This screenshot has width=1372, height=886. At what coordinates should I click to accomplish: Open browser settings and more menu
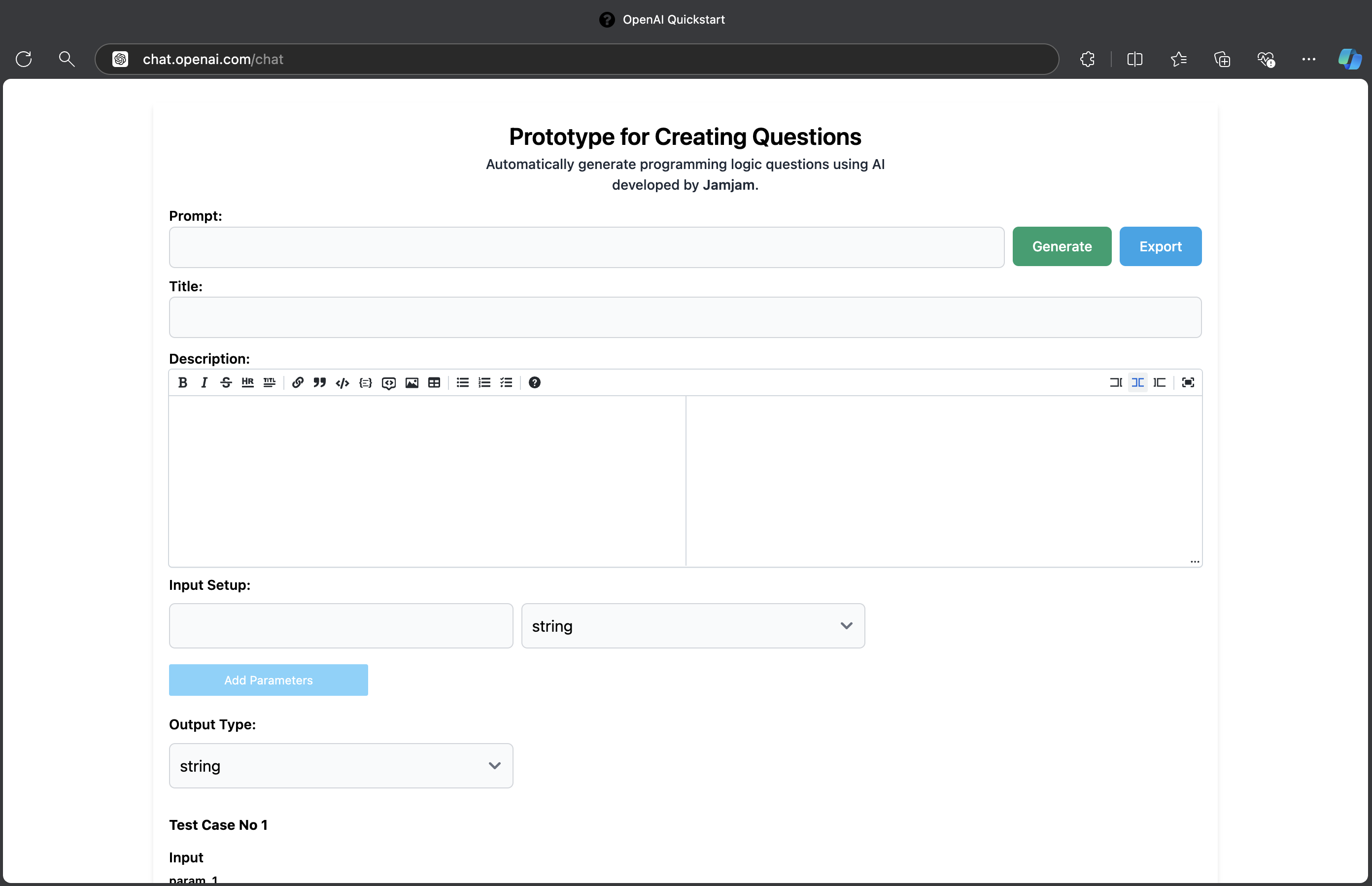click(x=1309, y=59)
